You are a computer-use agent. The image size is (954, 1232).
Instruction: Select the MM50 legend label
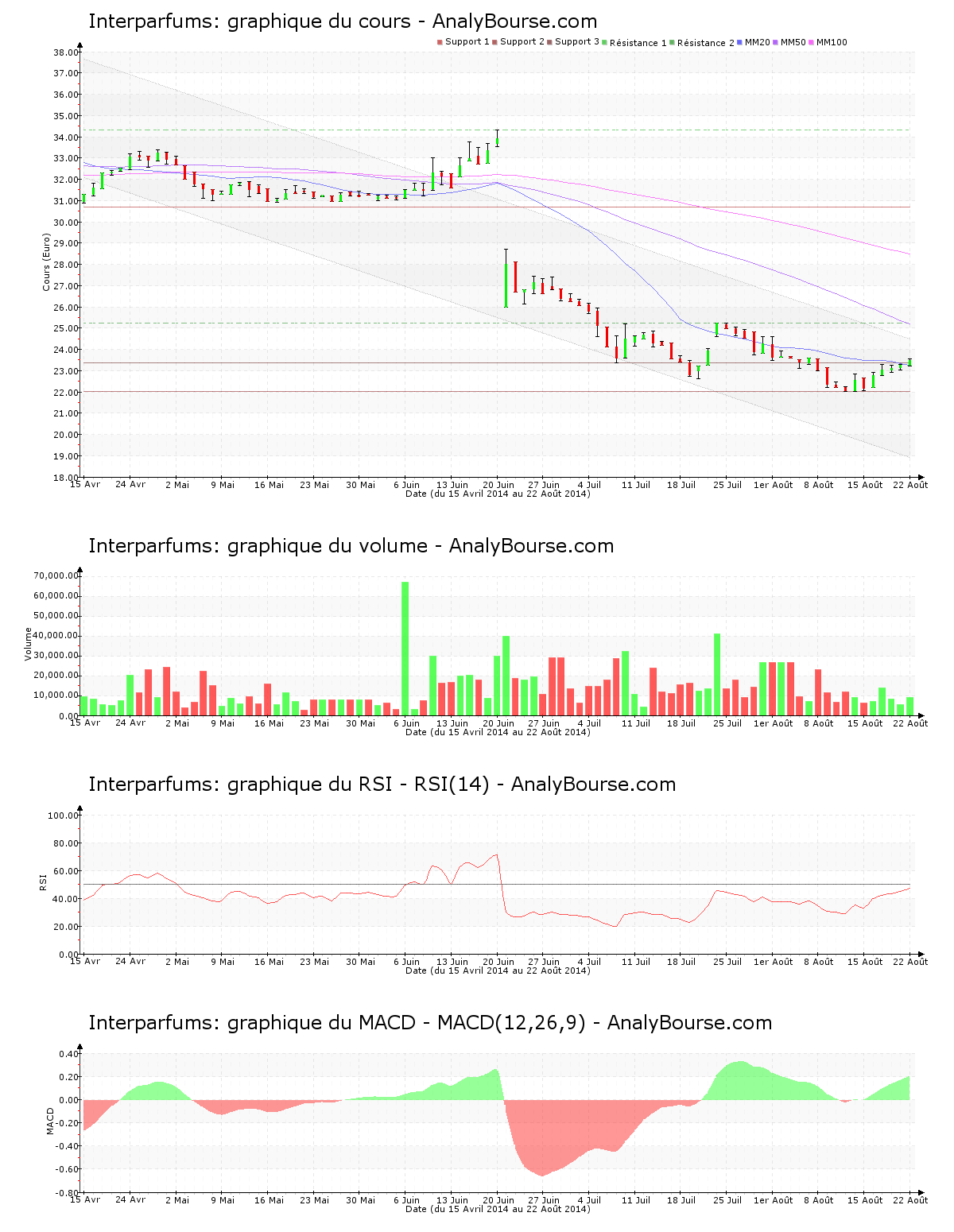click(793, 42)
